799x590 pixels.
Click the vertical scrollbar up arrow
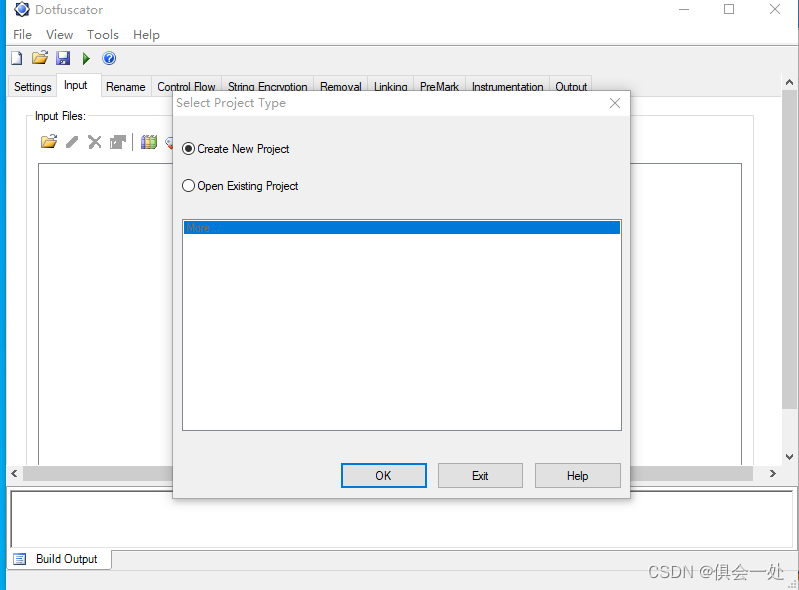coord(789,82)
